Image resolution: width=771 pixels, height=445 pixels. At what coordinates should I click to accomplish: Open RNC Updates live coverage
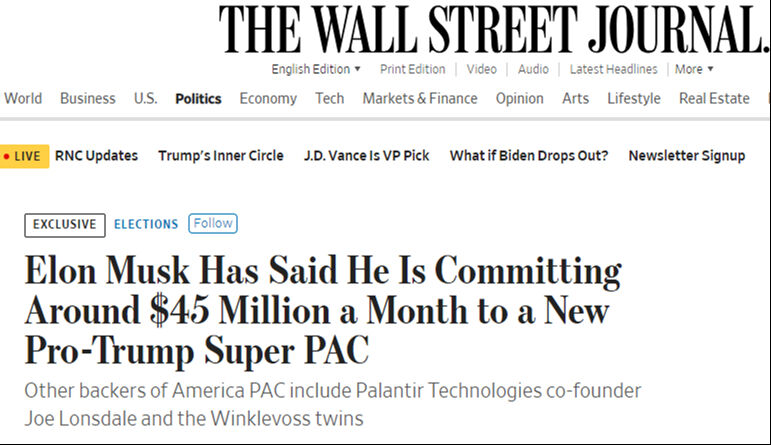click(96, 156)
